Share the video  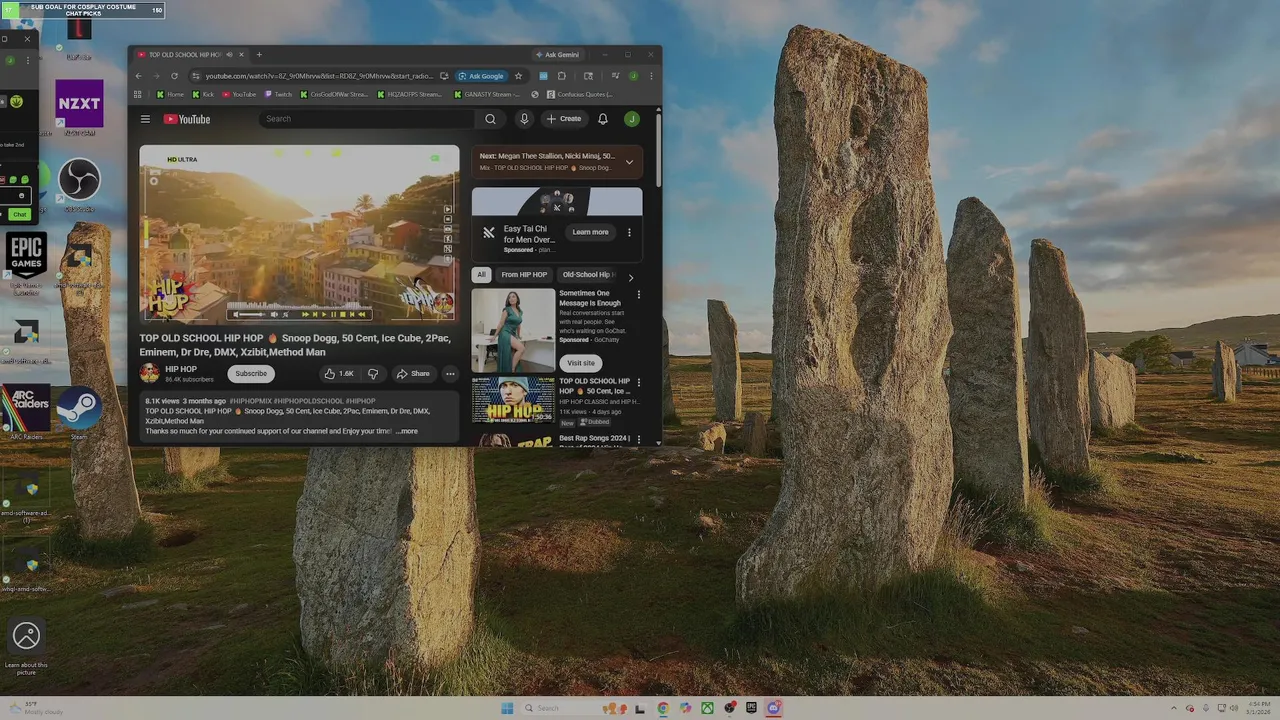(413, 374)
